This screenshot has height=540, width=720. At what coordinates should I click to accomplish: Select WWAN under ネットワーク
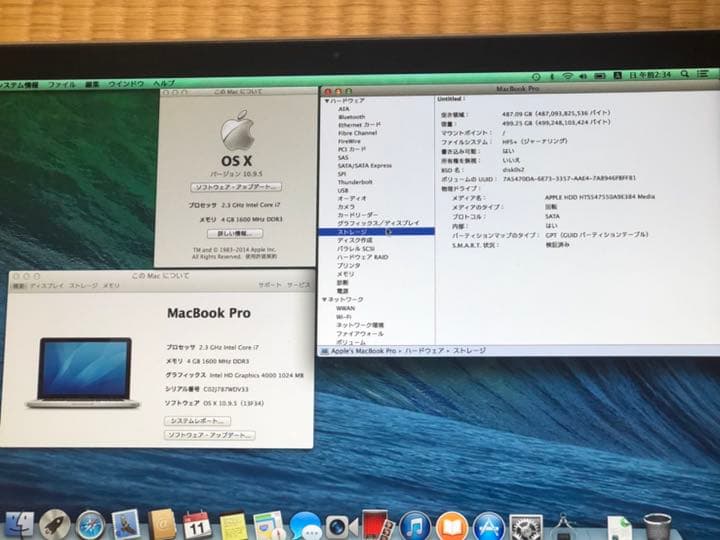[346, 309]
